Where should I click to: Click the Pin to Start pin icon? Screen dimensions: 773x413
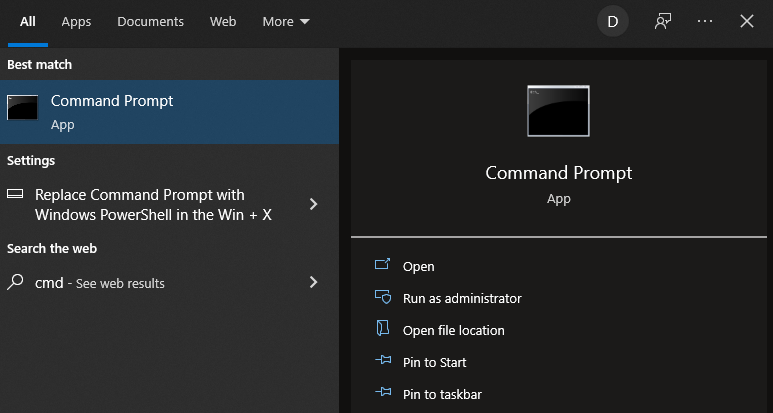click(x=383, y=360)
